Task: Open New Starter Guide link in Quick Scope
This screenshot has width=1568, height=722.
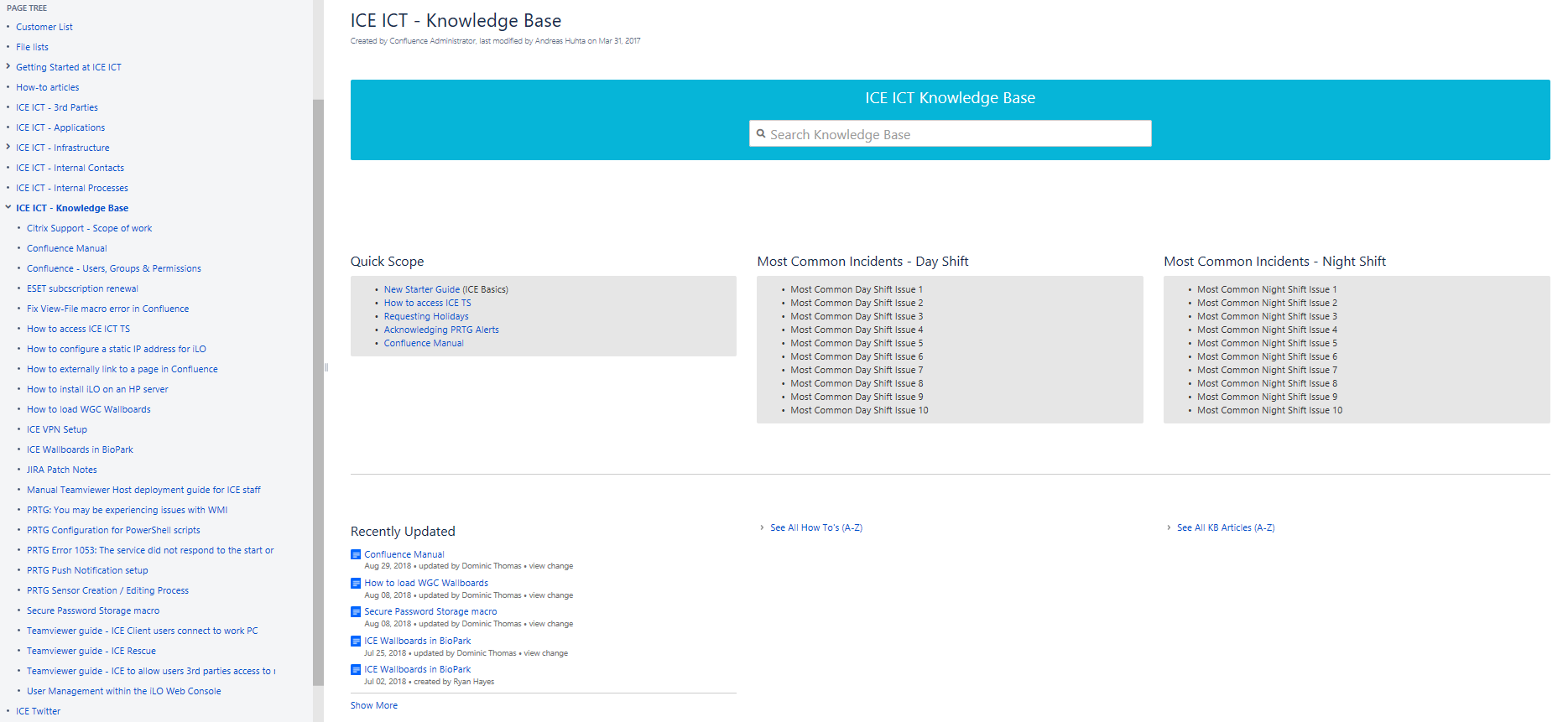Action: [422, 289]
